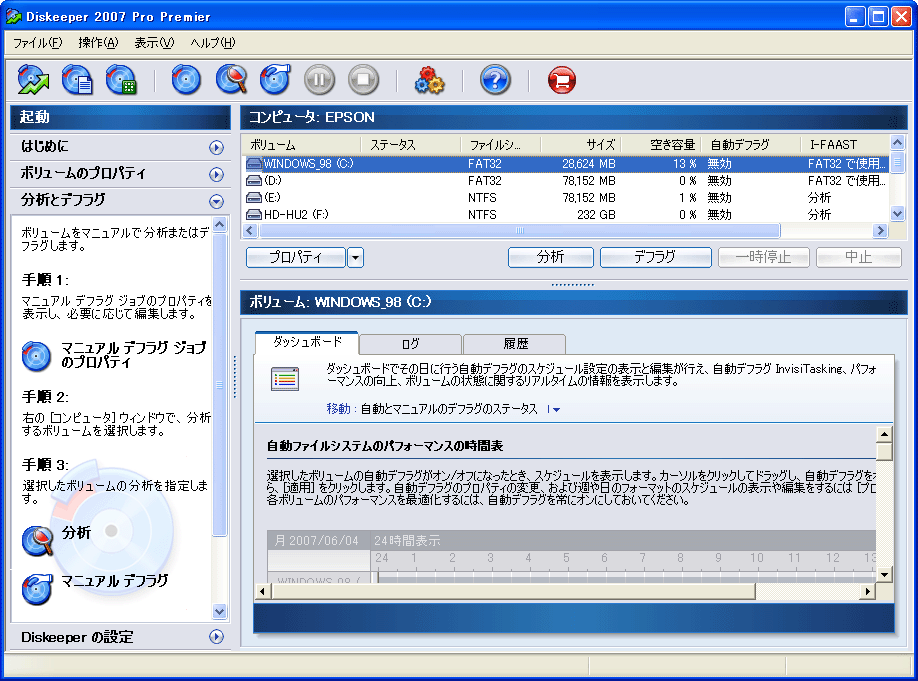Expand the はじめに section
The height and width of the screenshot is (681, 918).
tap(217, 148)
